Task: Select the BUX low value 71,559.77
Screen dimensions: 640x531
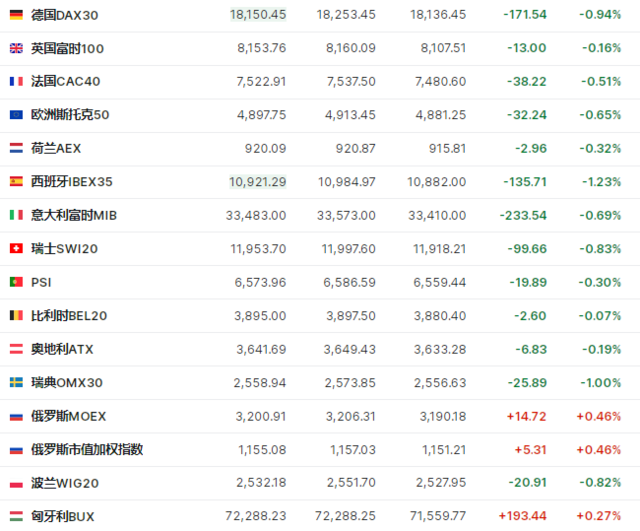Action: tap(438, 516)
